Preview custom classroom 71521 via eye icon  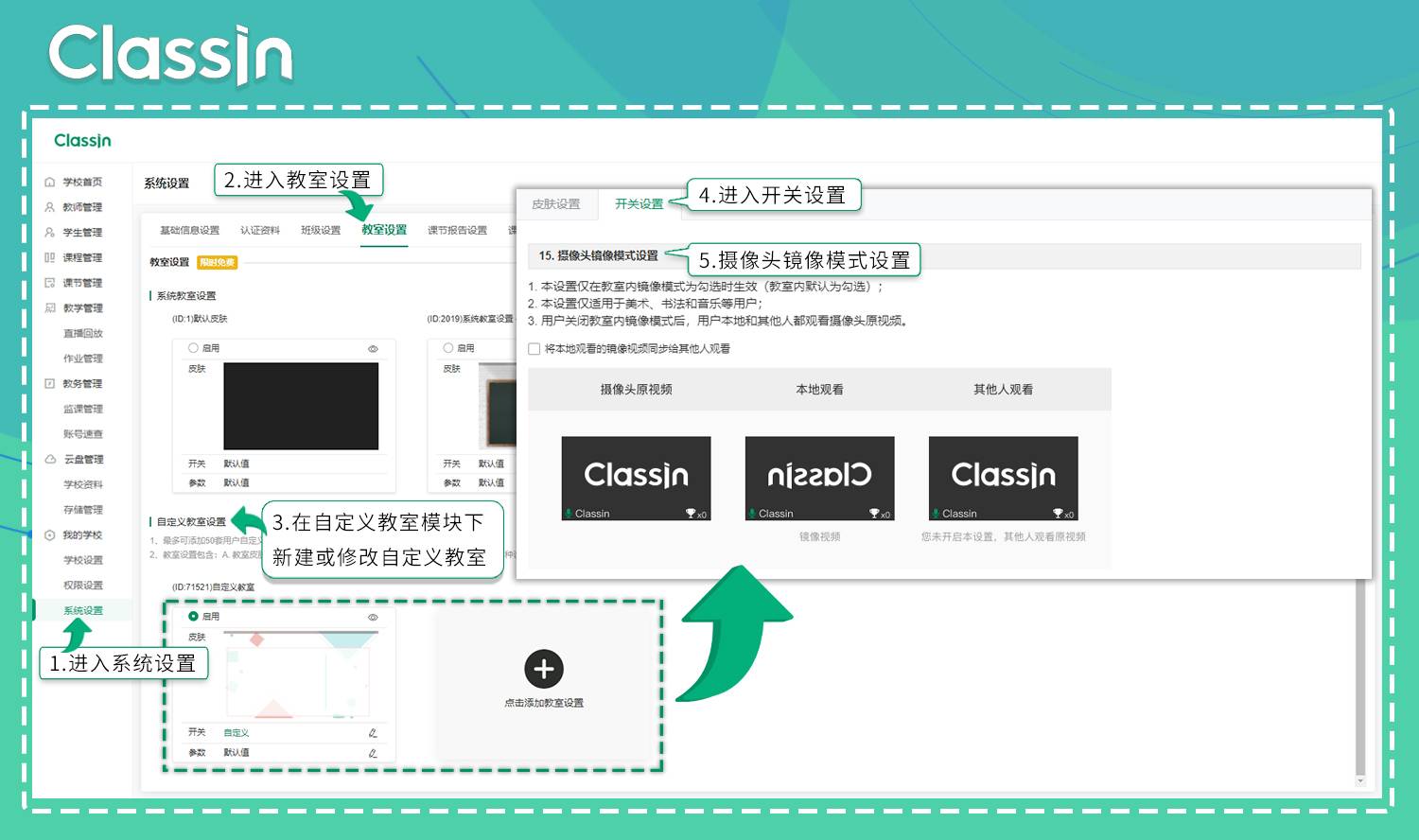[x=373, y=617]
